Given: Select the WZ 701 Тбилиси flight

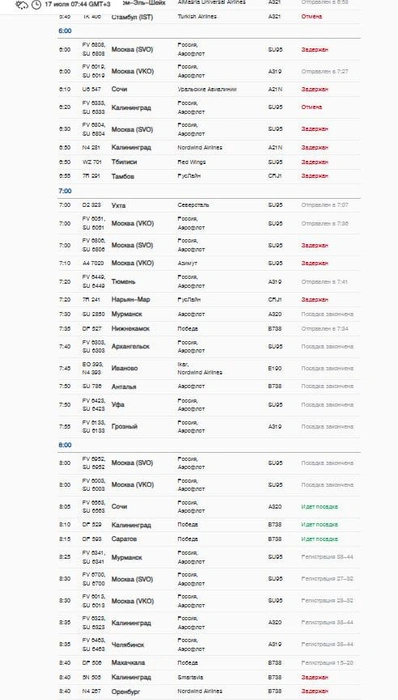Looking at the screenshot, I should pos(209,162).
